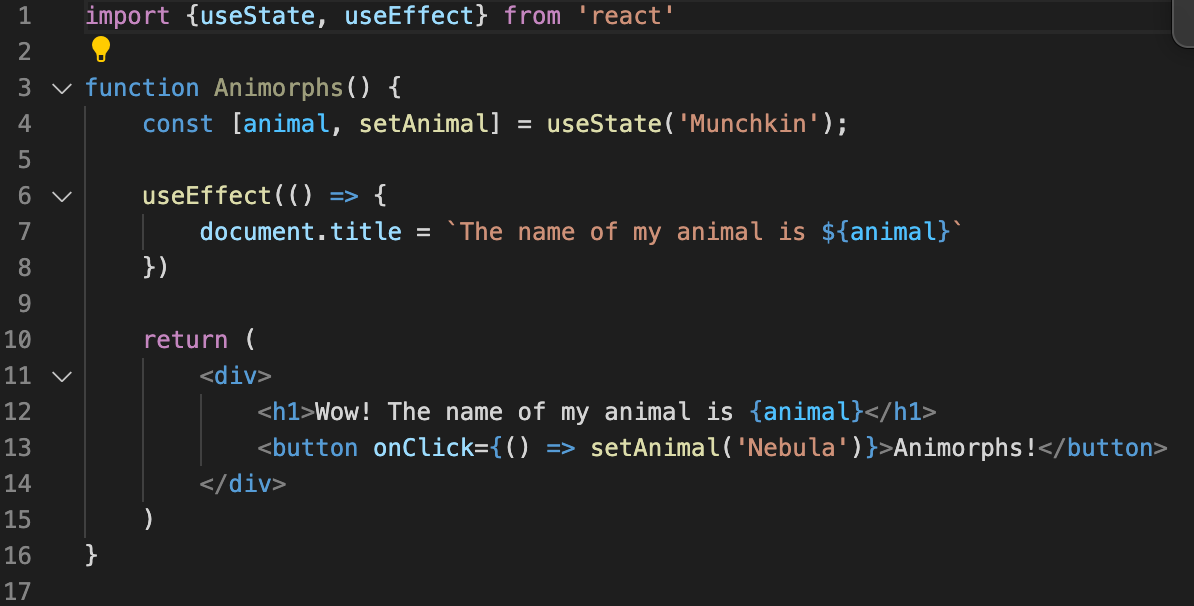Select line number 1 in the gutter
The image size is (1194, 606).
pos(24,16)
